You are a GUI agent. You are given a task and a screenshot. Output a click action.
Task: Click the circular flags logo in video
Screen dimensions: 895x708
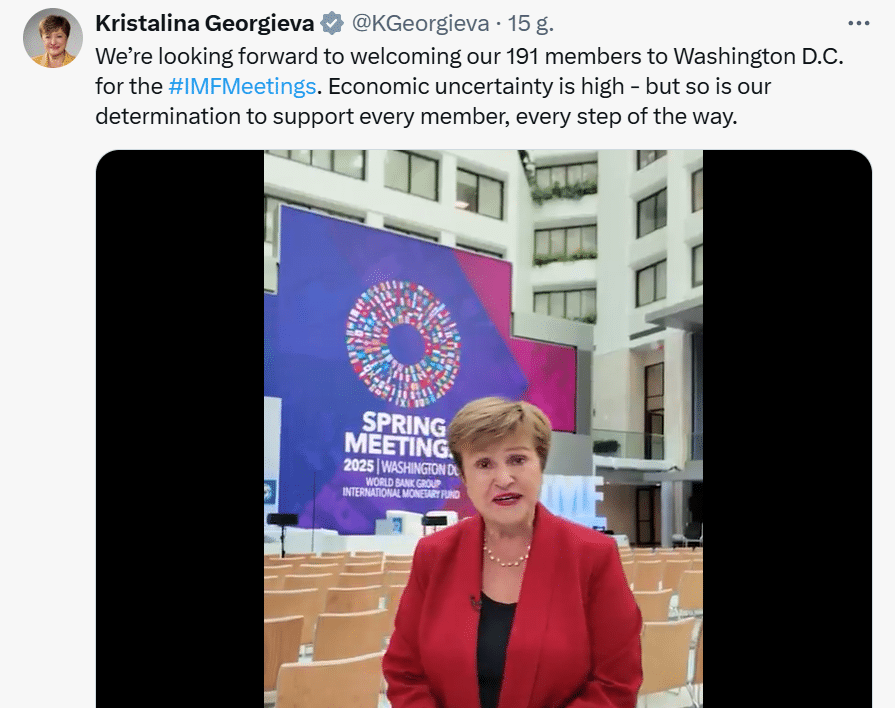[403, 344]
